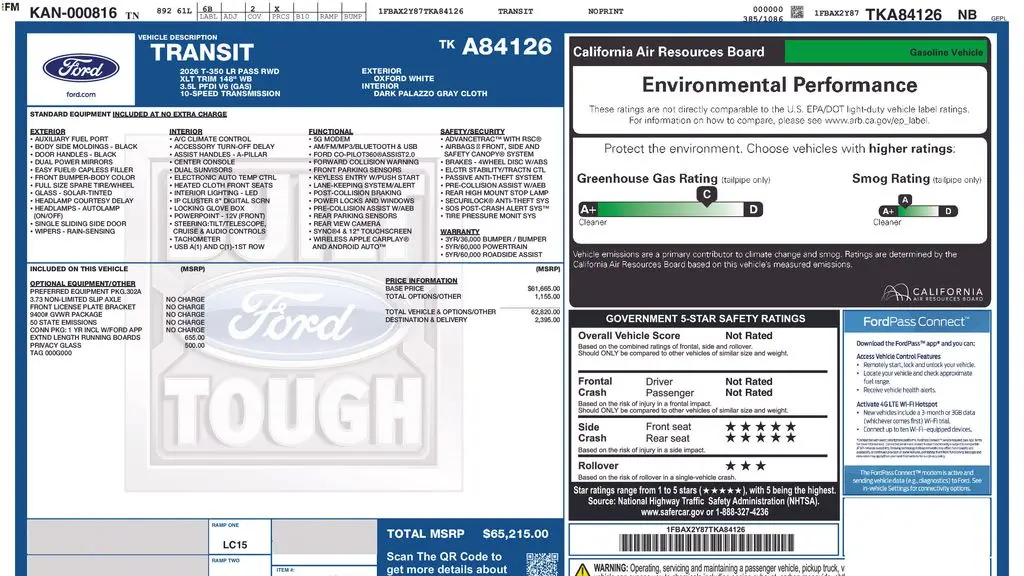Click the TACHOMETER item

point(197,239)
